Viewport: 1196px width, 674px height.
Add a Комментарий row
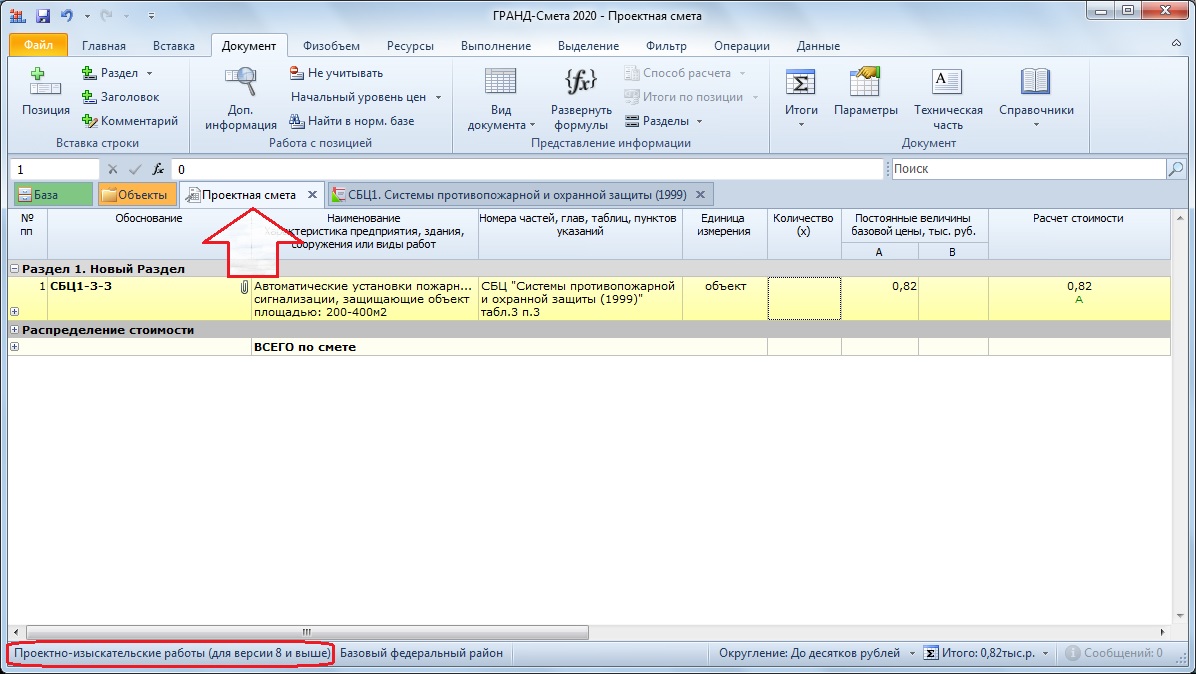click(130, 120)
